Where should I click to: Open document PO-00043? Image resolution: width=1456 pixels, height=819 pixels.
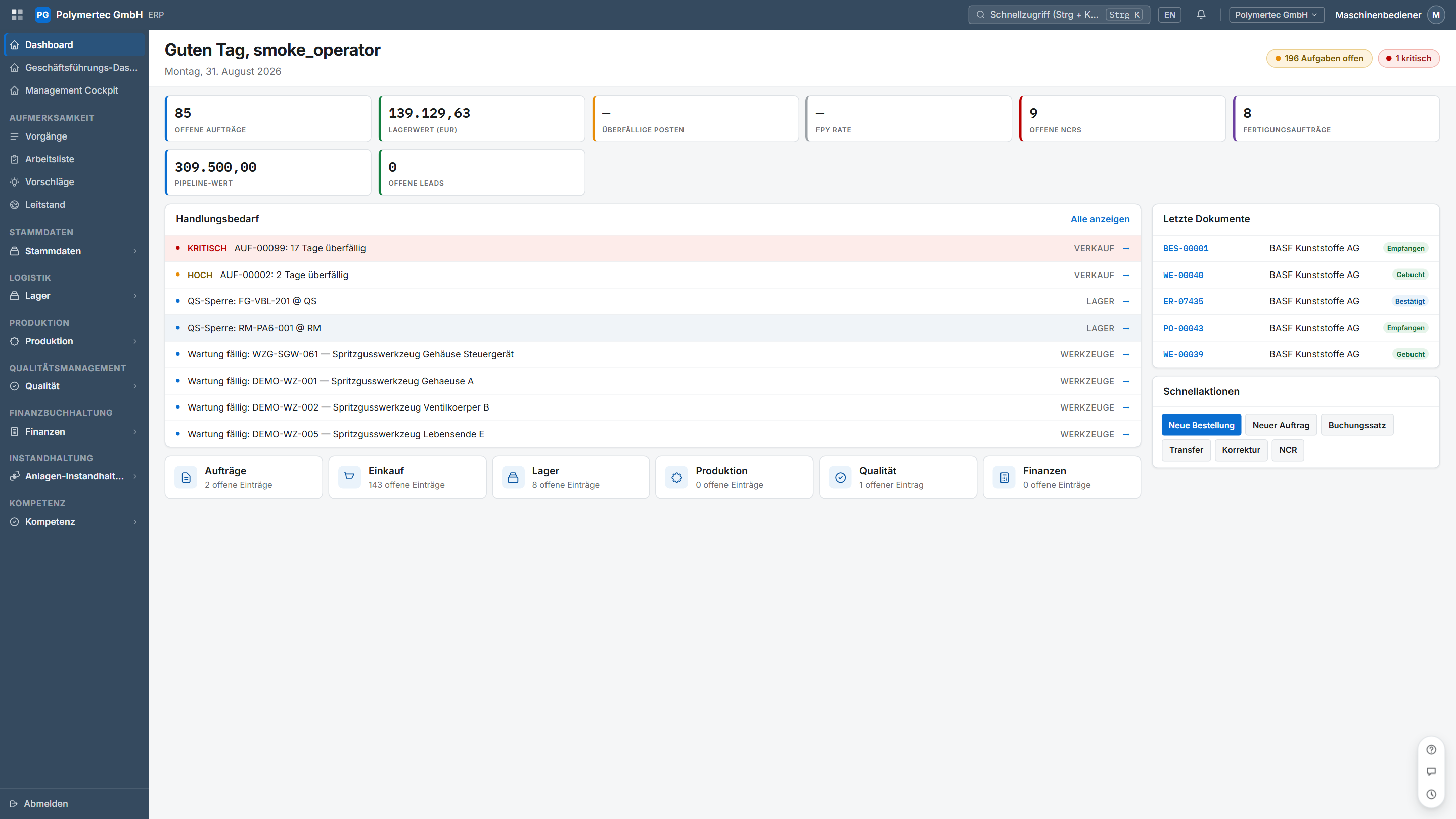tap(1183, 328)
